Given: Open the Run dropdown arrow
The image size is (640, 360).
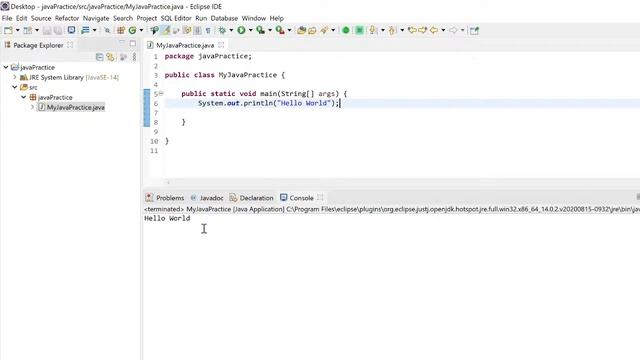Looking at the screenshot, I should coord(251,30).
